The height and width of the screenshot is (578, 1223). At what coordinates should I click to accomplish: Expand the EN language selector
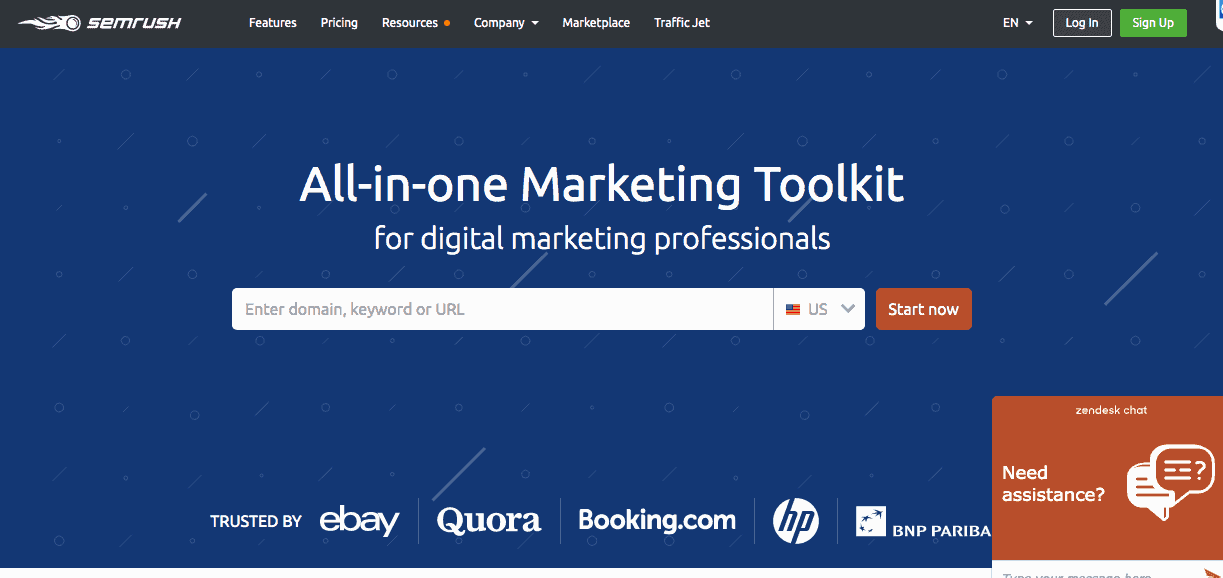(x=1018, y=22)
